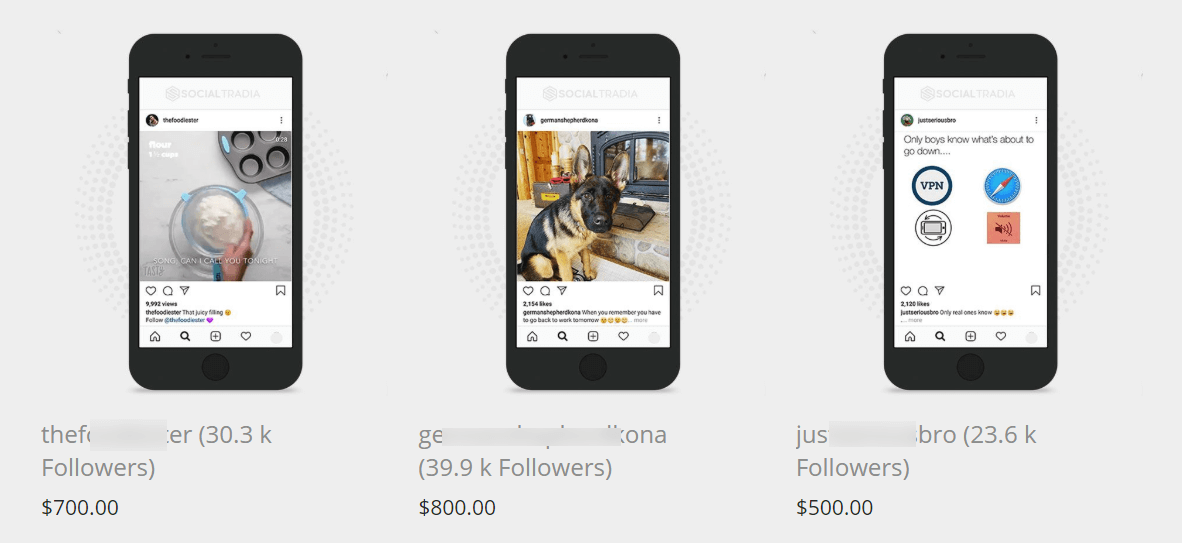The width and height of the screenshot is (1182, 543).
Task: Tap the new post plus icon in third phone
Action: tap(970, 336)
